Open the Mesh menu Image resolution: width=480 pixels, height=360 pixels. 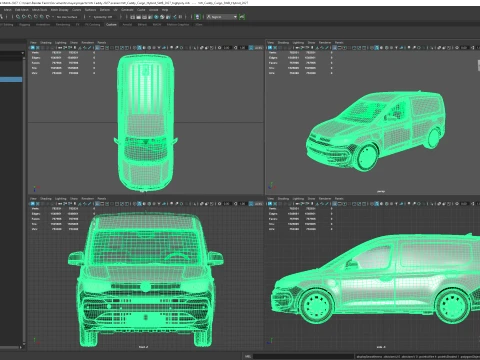8,10
